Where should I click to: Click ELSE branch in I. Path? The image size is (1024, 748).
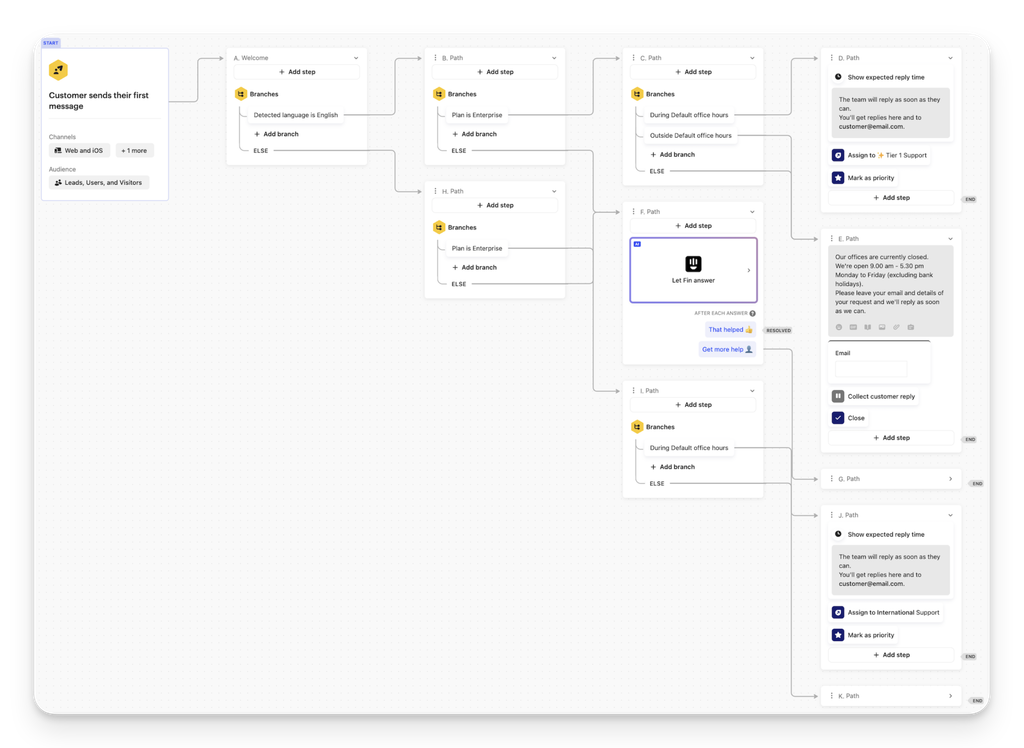point(656,484)
